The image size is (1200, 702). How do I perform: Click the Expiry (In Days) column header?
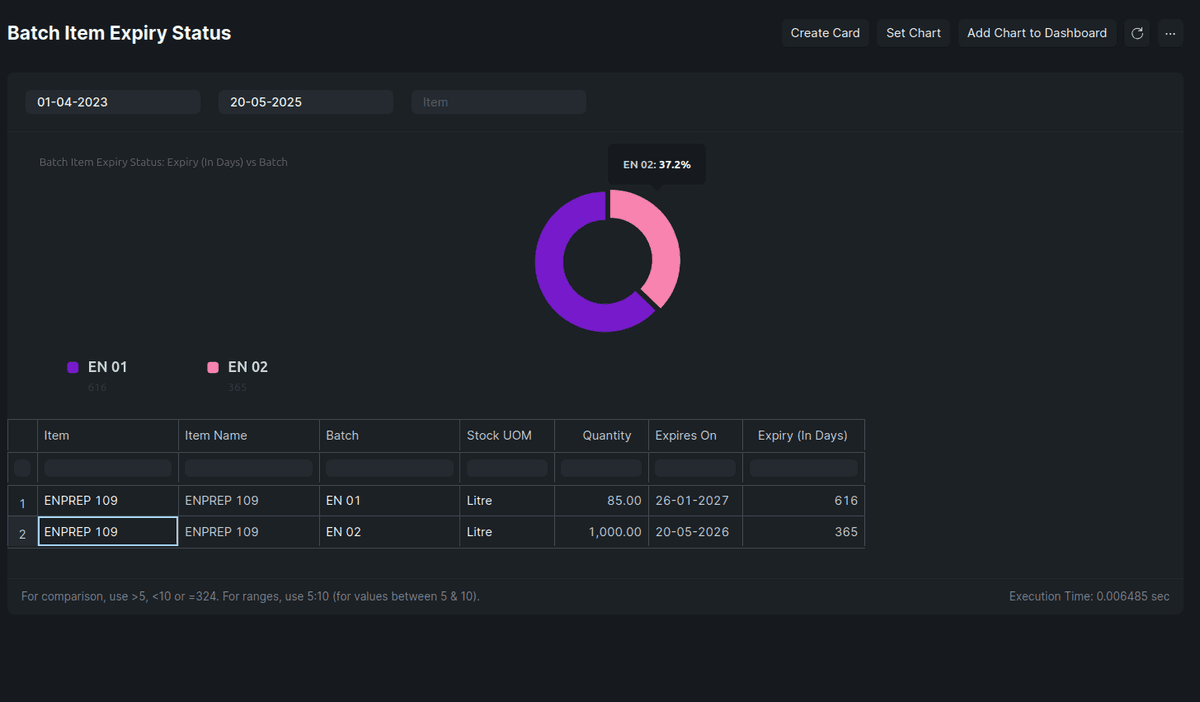[803, 436]
